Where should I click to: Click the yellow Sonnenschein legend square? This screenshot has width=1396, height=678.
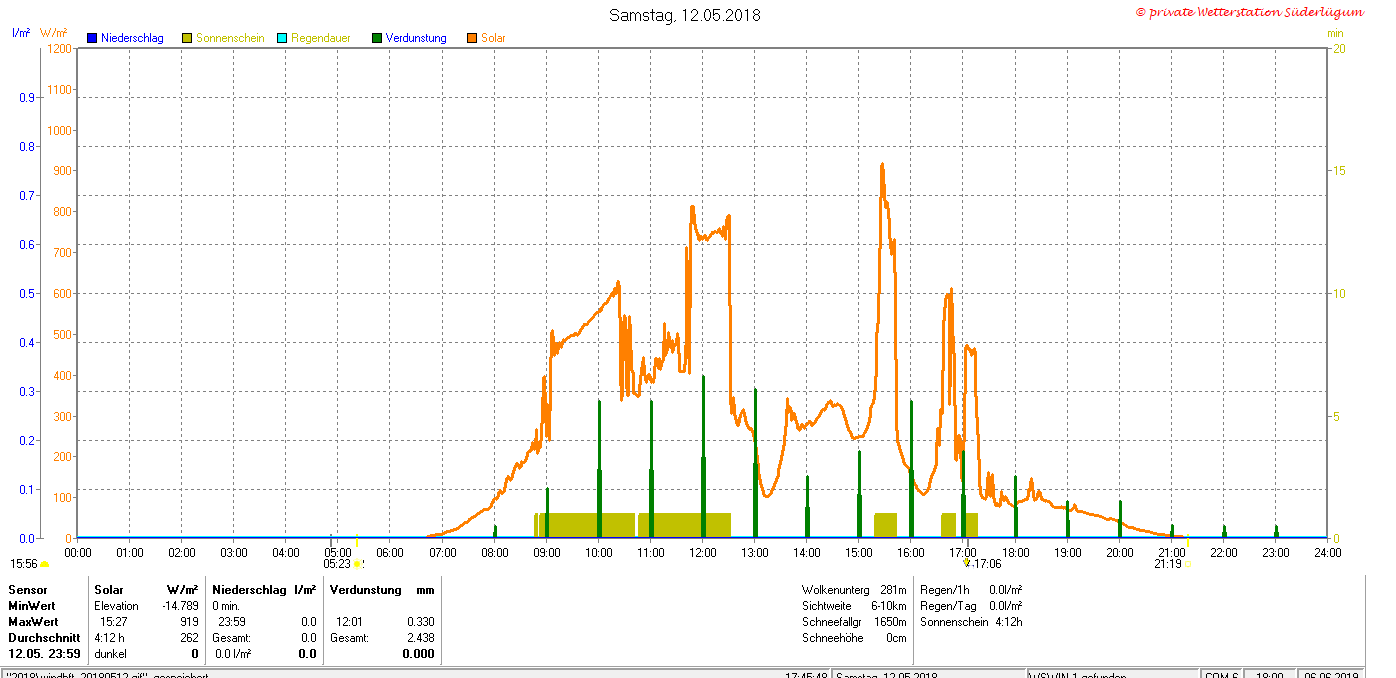(187, 38)
